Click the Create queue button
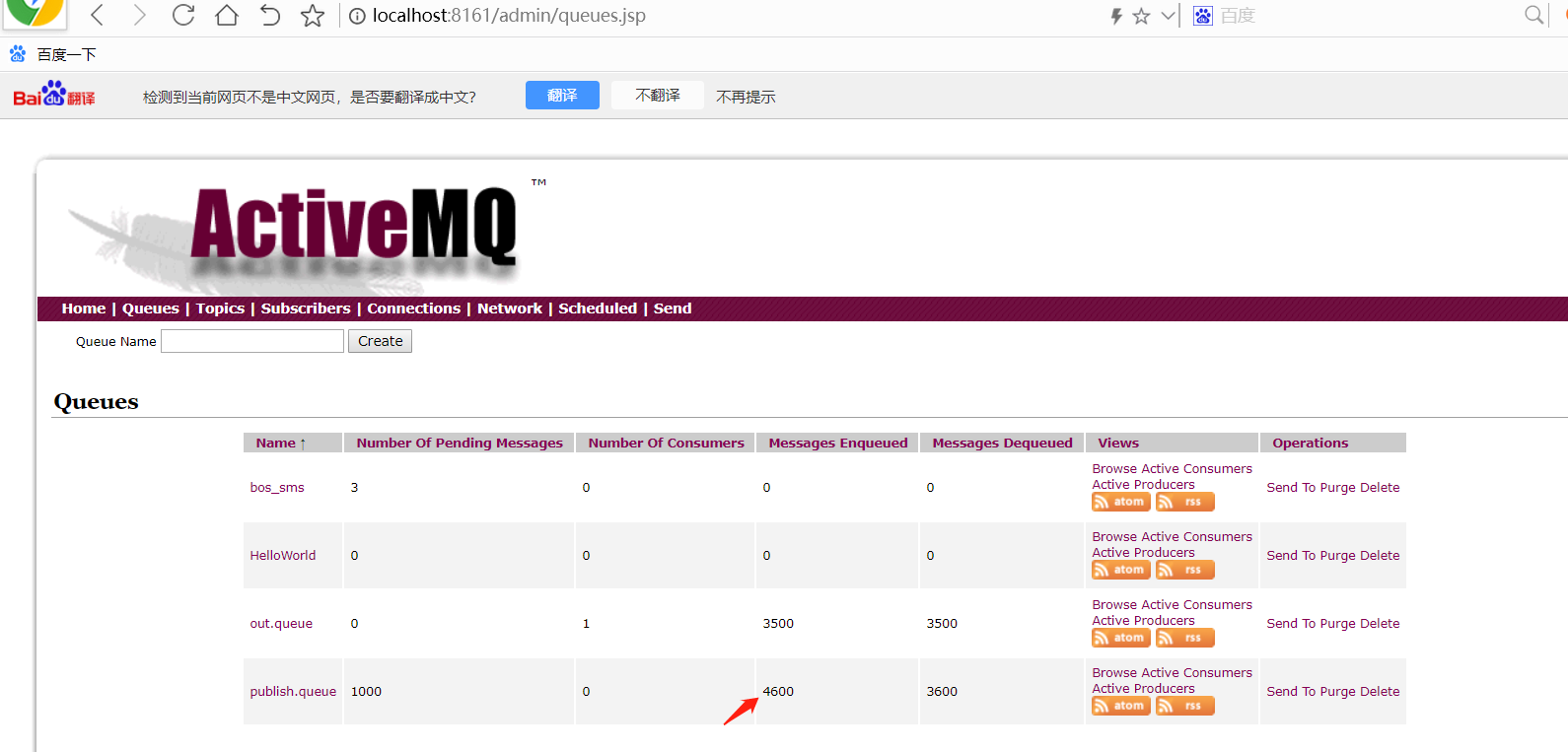This screenshot has height=752, width=1568. tap(380, 341)
